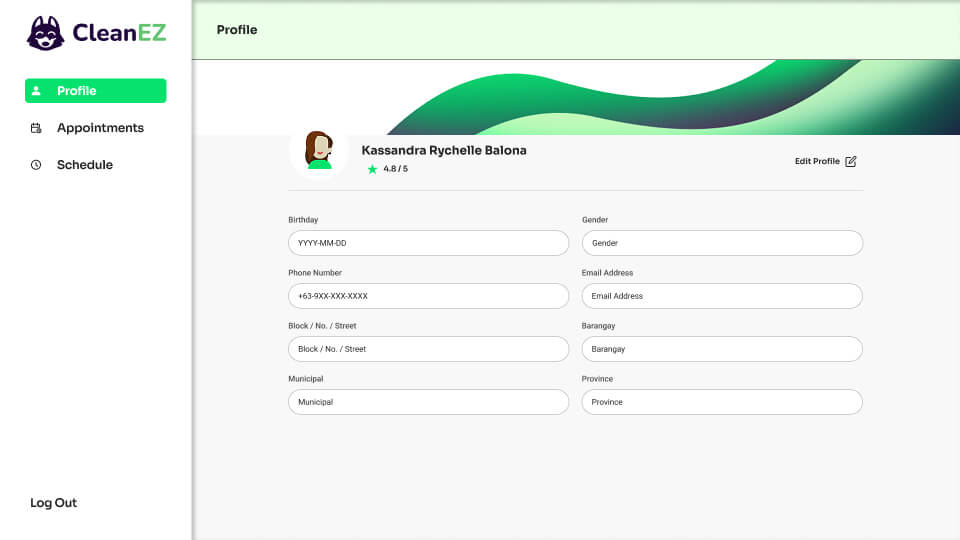Focus the Phone Number input field

[x=429, y=296]
